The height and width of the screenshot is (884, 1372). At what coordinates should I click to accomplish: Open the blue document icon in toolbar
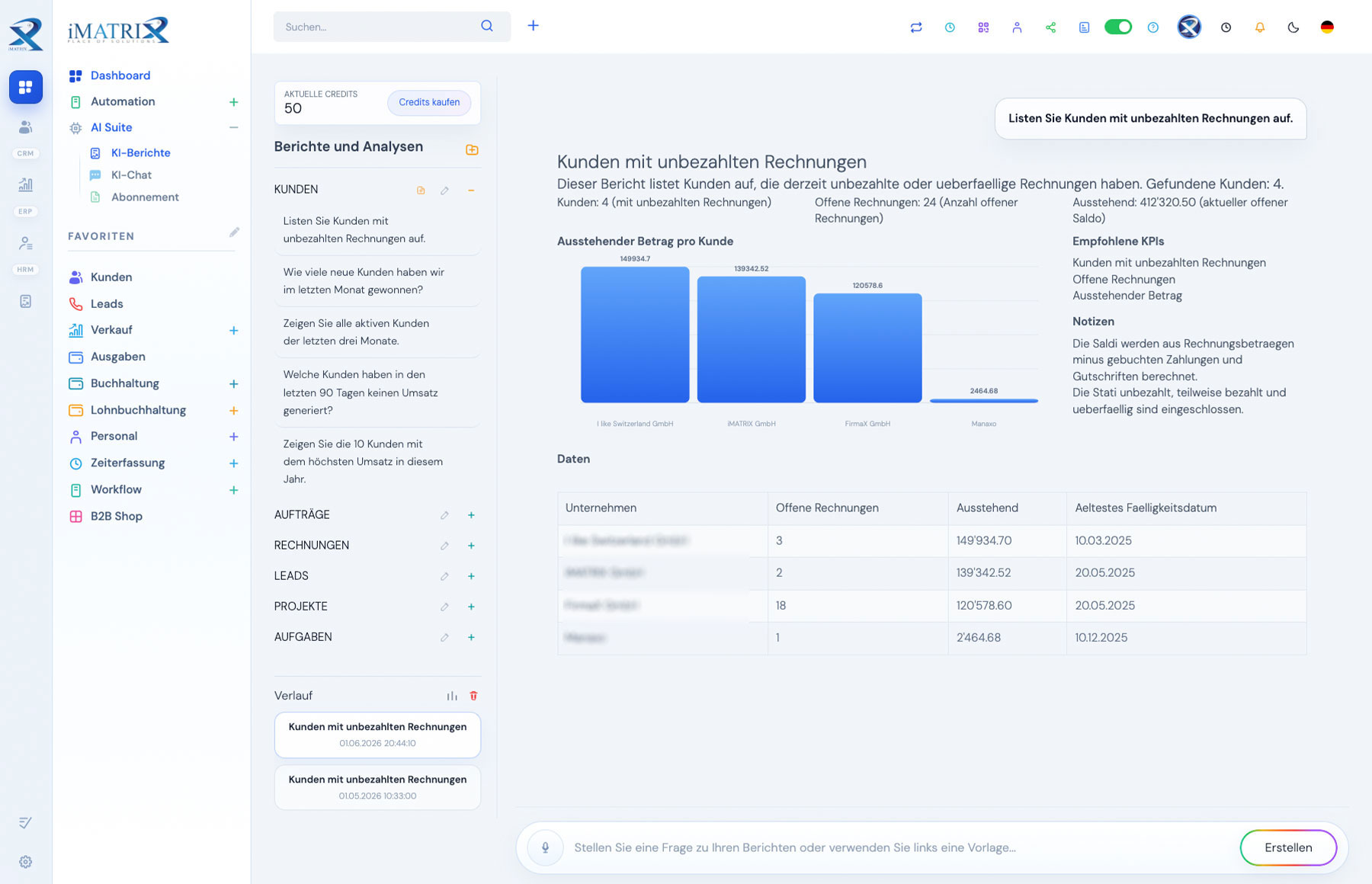click(1084, 27)
